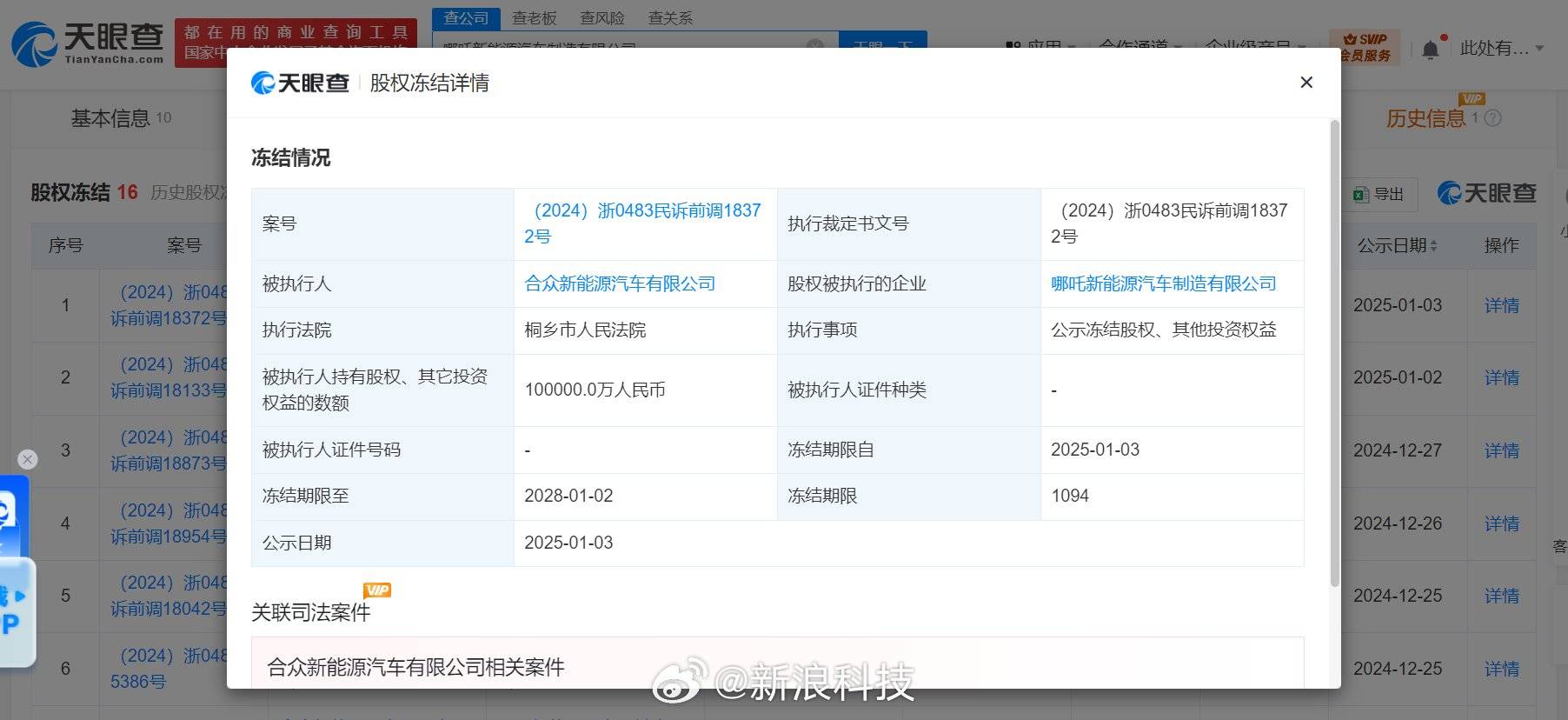
Task: Dismiss the floating app promo with its x
Action: click(x=28, y=459)
